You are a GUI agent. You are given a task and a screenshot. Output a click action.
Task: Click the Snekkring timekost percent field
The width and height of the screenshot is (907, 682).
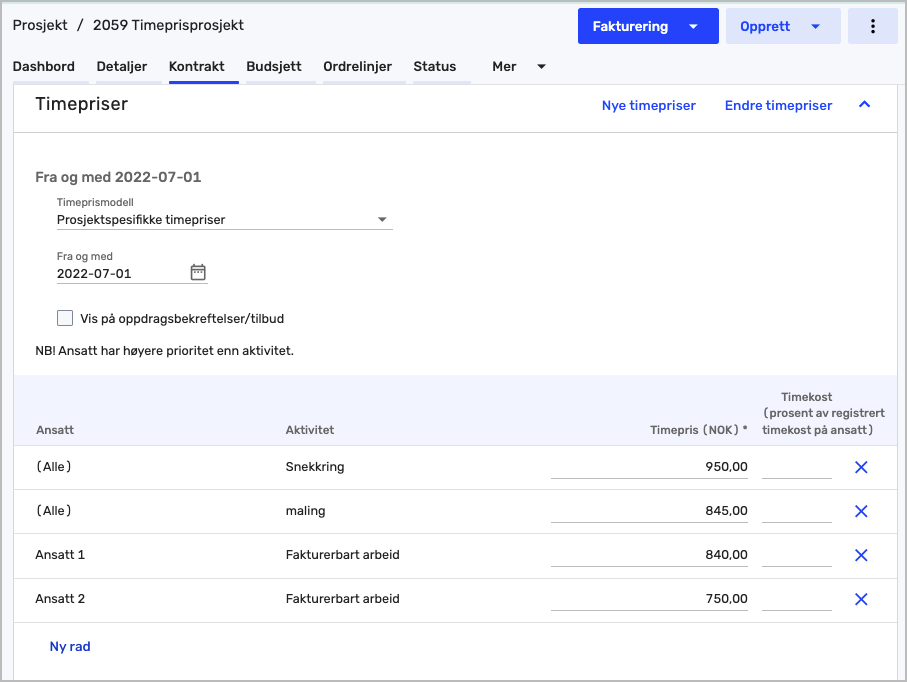coord(797,467)
